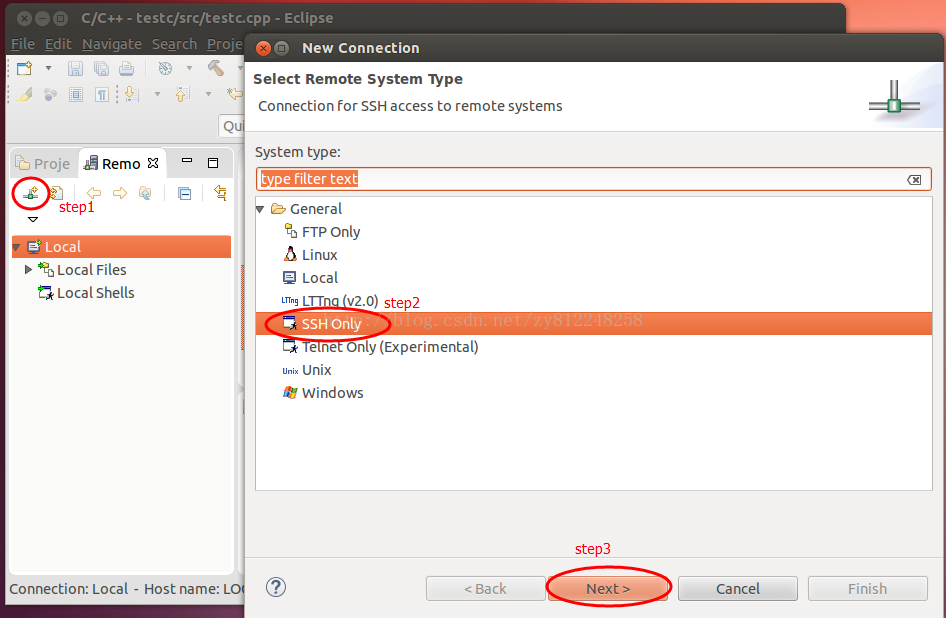Switch to the Proje explorer tab

pos(43,164)
